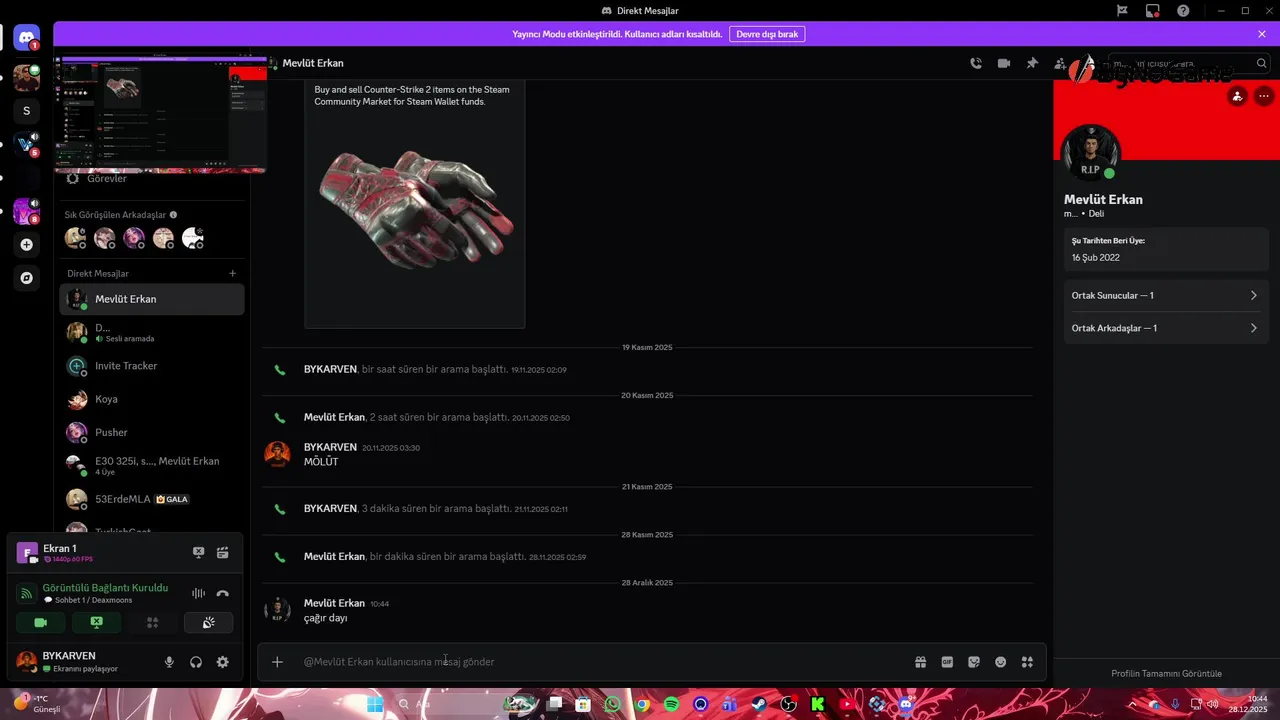This screenshot has width=1280, height=720.
Task: Open the profile more options menu
Action: point(1264,97)
